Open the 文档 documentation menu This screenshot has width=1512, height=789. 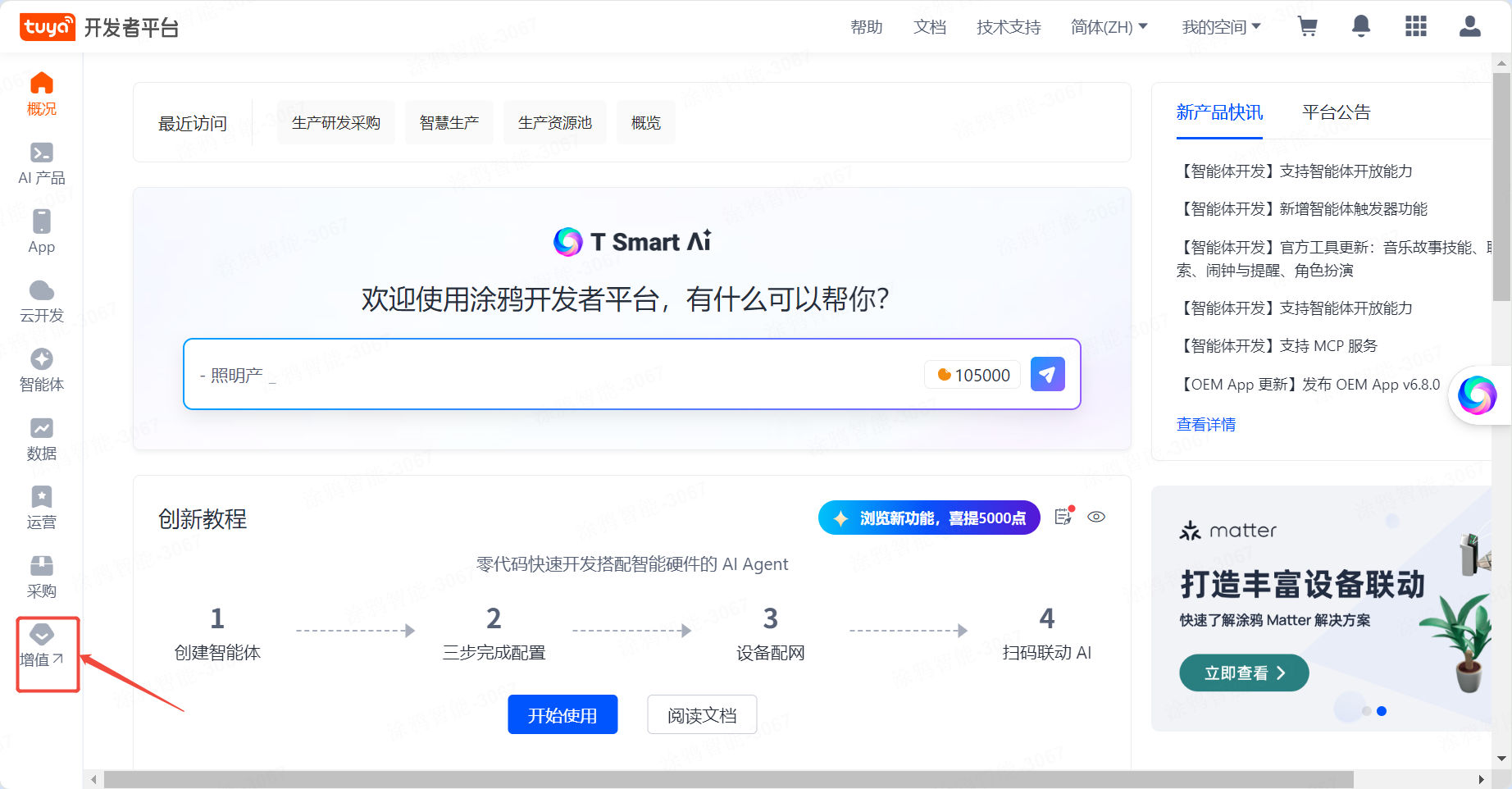930,27
